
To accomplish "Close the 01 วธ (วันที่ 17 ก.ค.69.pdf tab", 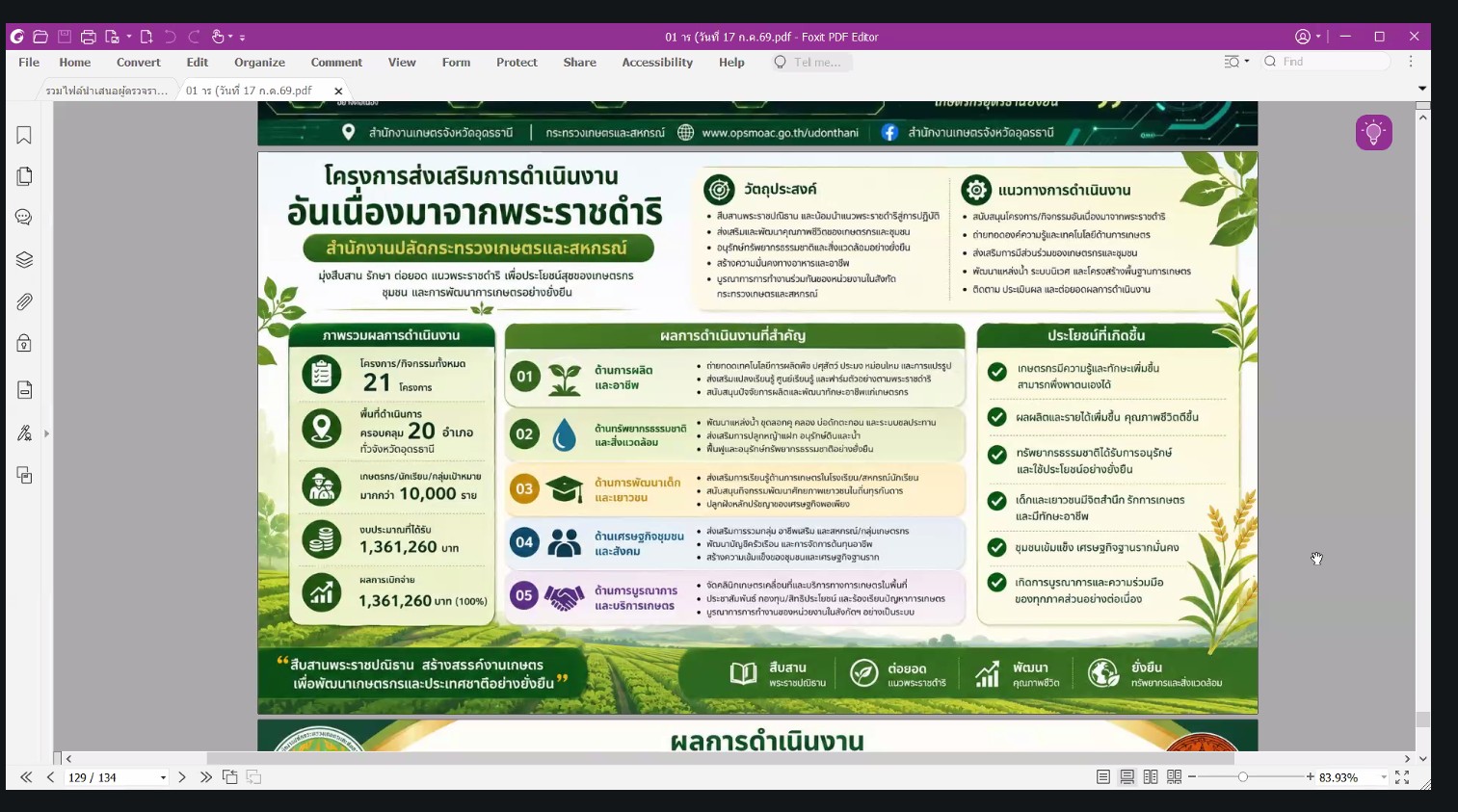I will (338, 91).
